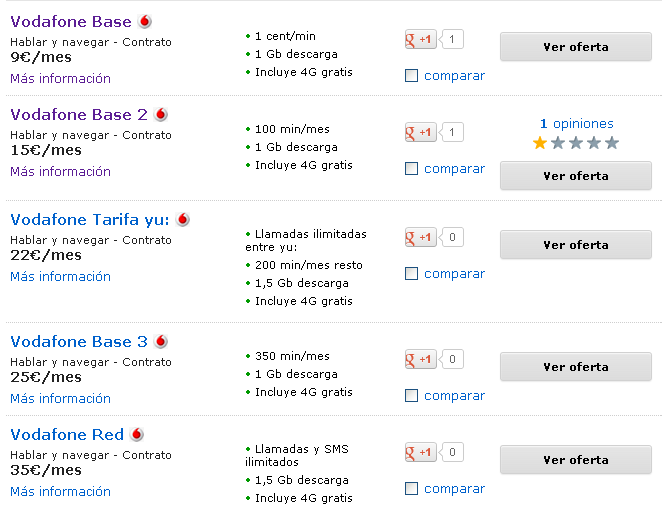The image size is (662, 517).
Task: Click Ver oferta button for Vodafone Red
Action: point(576,460)
